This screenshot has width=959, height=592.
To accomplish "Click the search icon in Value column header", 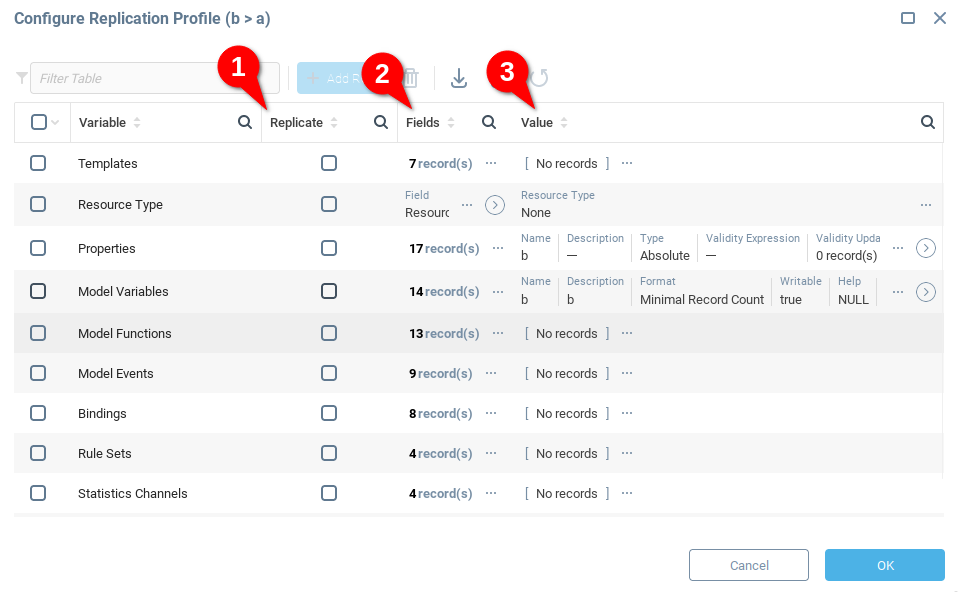I will click(927, 122).
